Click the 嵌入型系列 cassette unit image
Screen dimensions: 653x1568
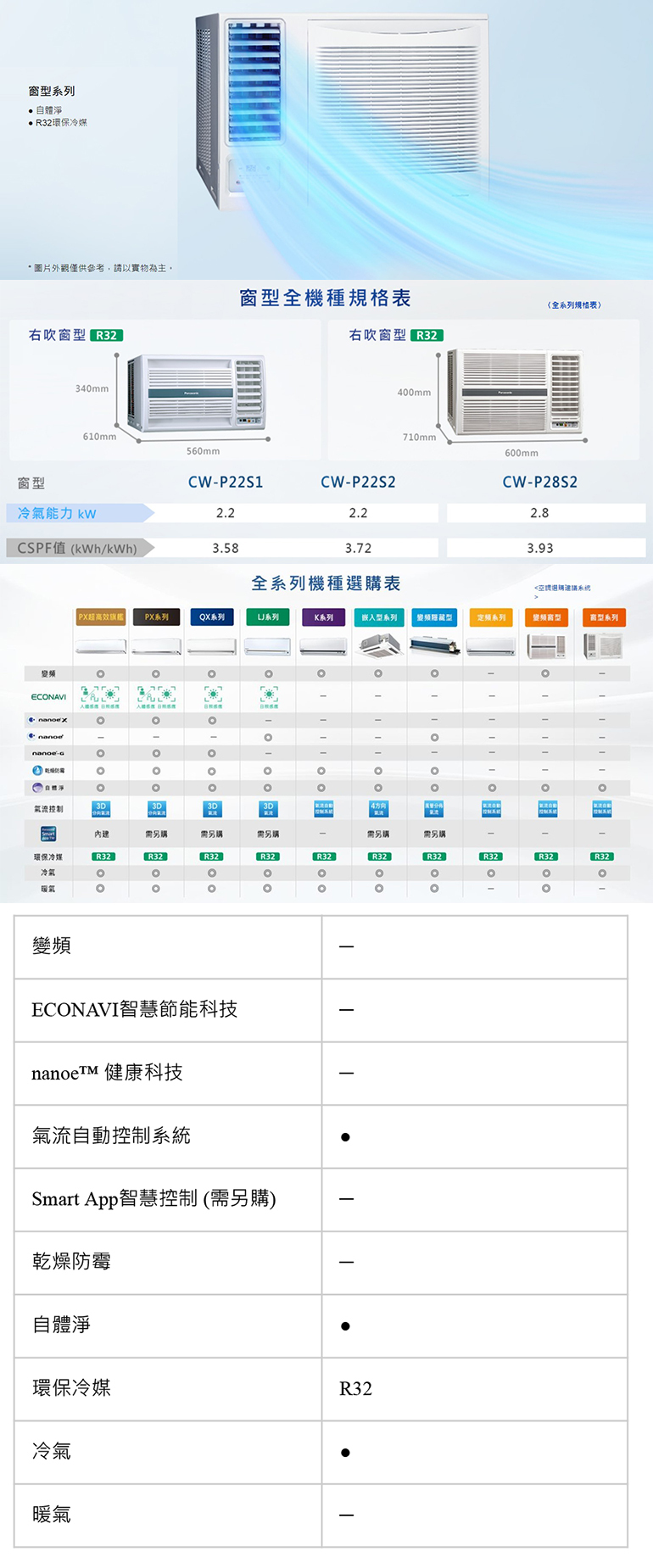[378, 646]
